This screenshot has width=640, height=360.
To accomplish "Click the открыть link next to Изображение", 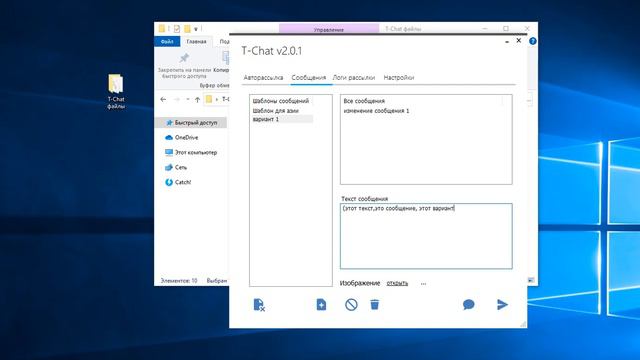I will [397, 283].
